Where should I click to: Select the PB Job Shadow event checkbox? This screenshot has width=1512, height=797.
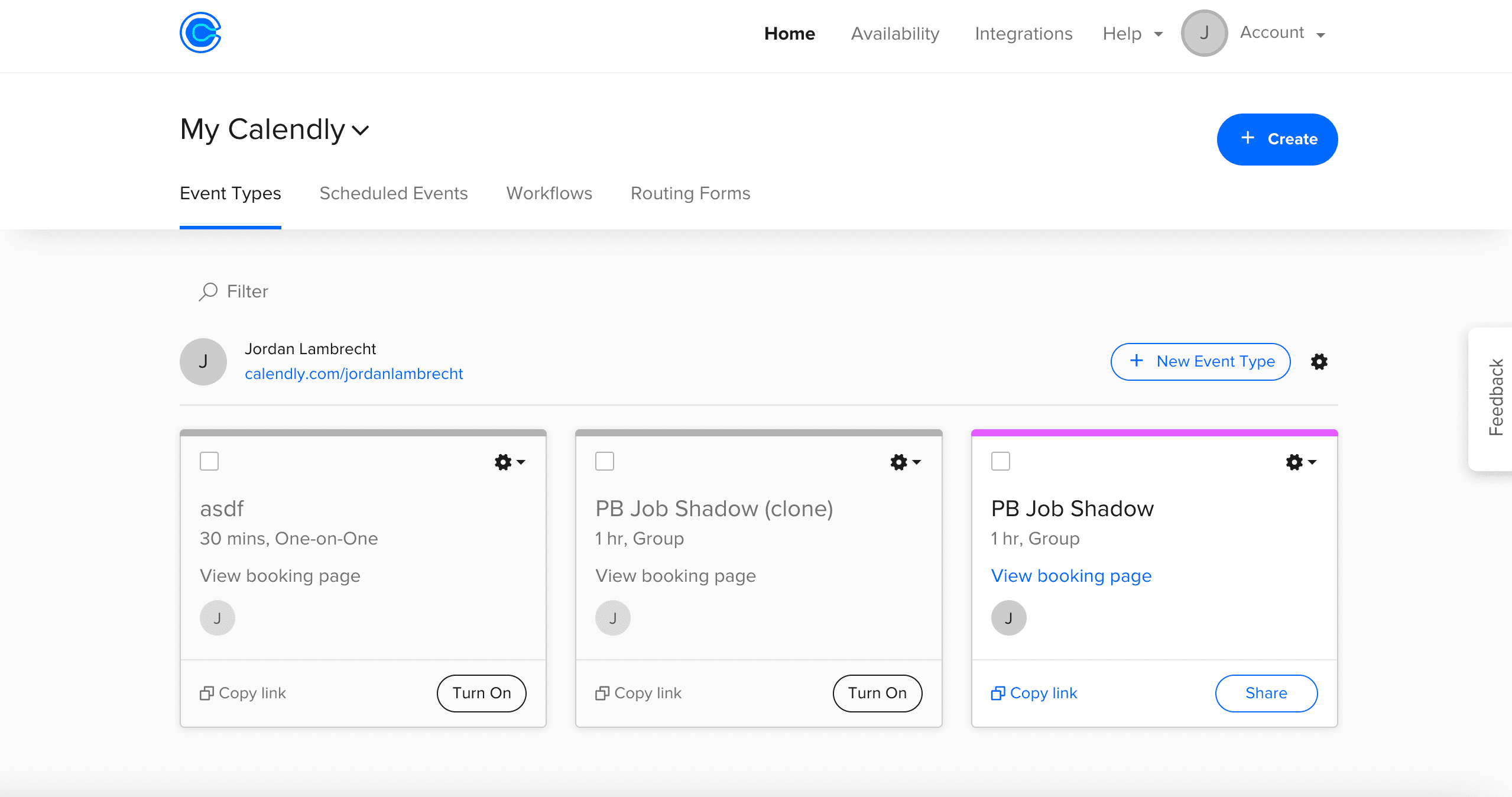(x=1001, y=461)
